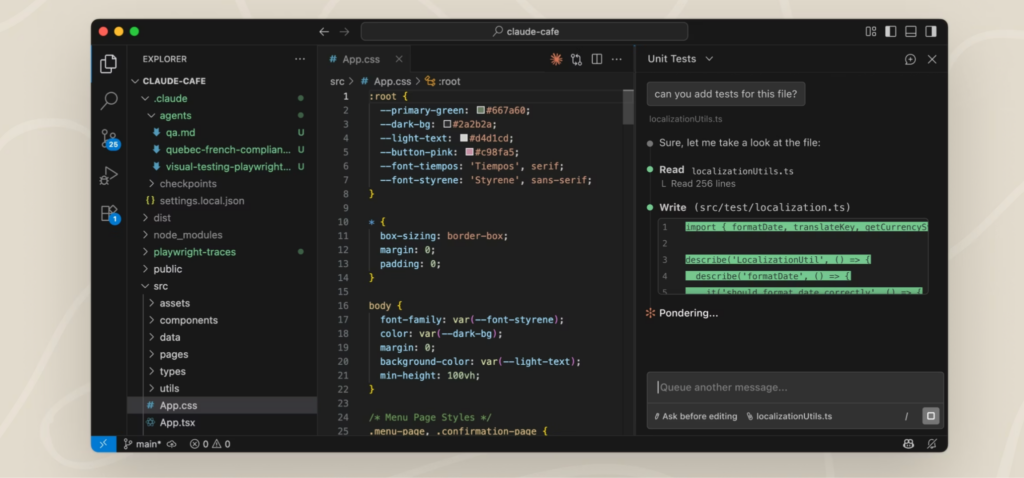Click the blue remote window status icon
Screen dimensions: 1024x478
pos(103,444)
